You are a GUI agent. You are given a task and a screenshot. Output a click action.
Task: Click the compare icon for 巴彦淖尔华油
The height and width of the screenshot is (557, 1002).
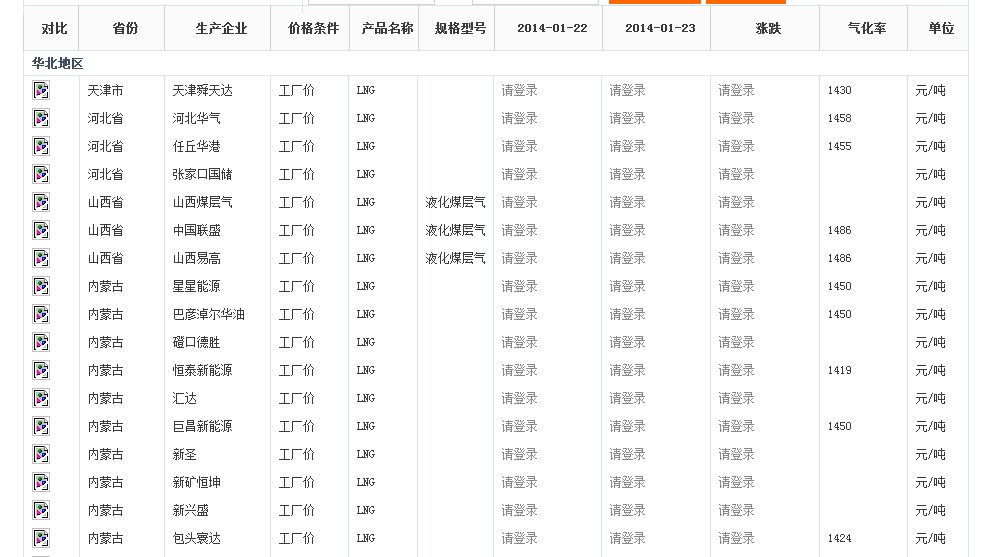pos(41,314)
